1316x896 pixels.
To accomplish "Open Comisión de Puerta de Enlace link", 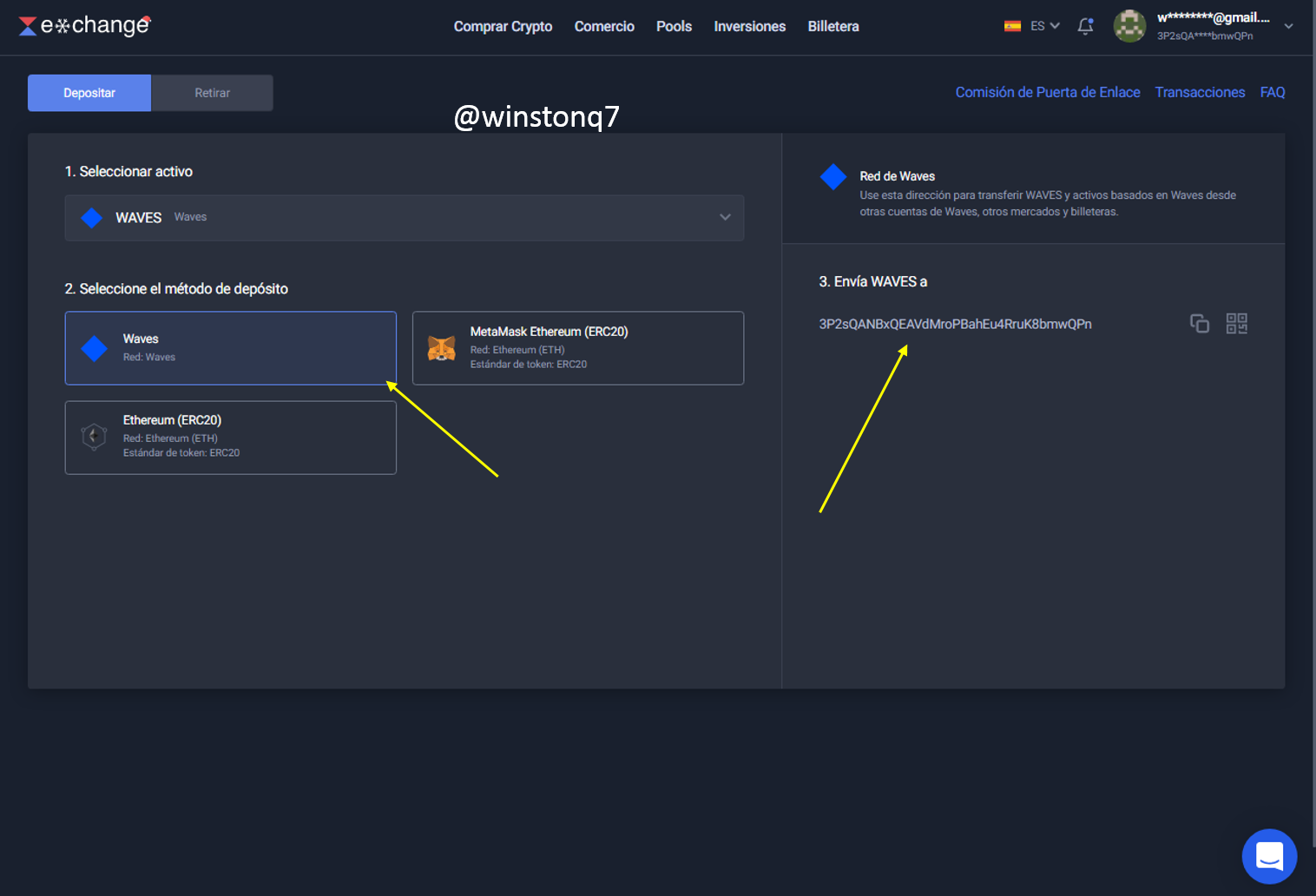I will (x=1048, y=92).
